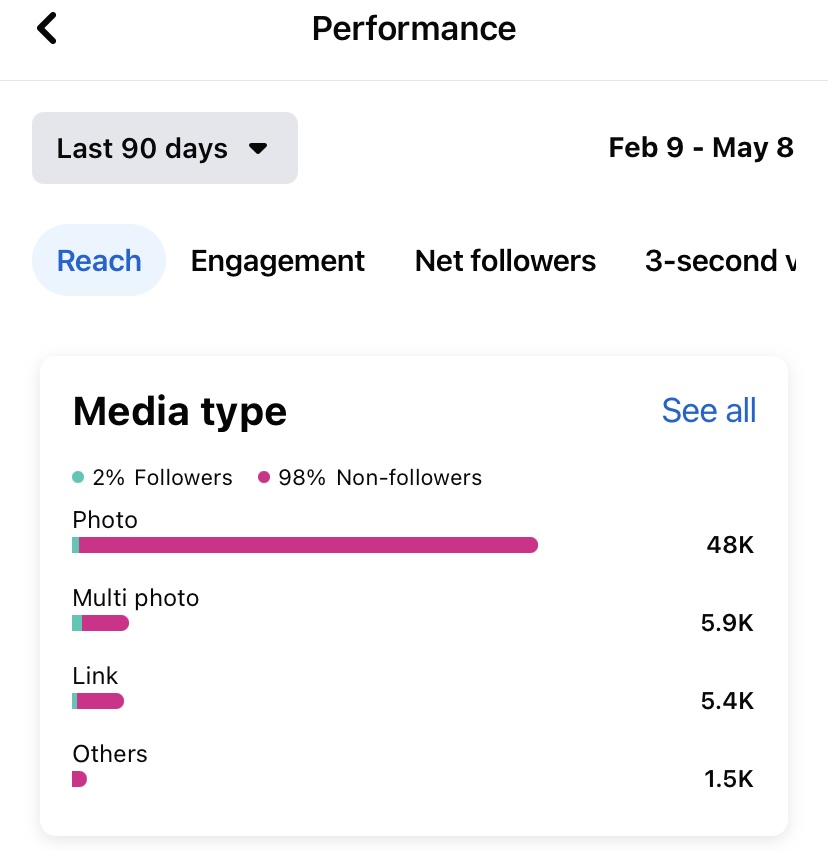Click the Multi photo reach bar

101,623
